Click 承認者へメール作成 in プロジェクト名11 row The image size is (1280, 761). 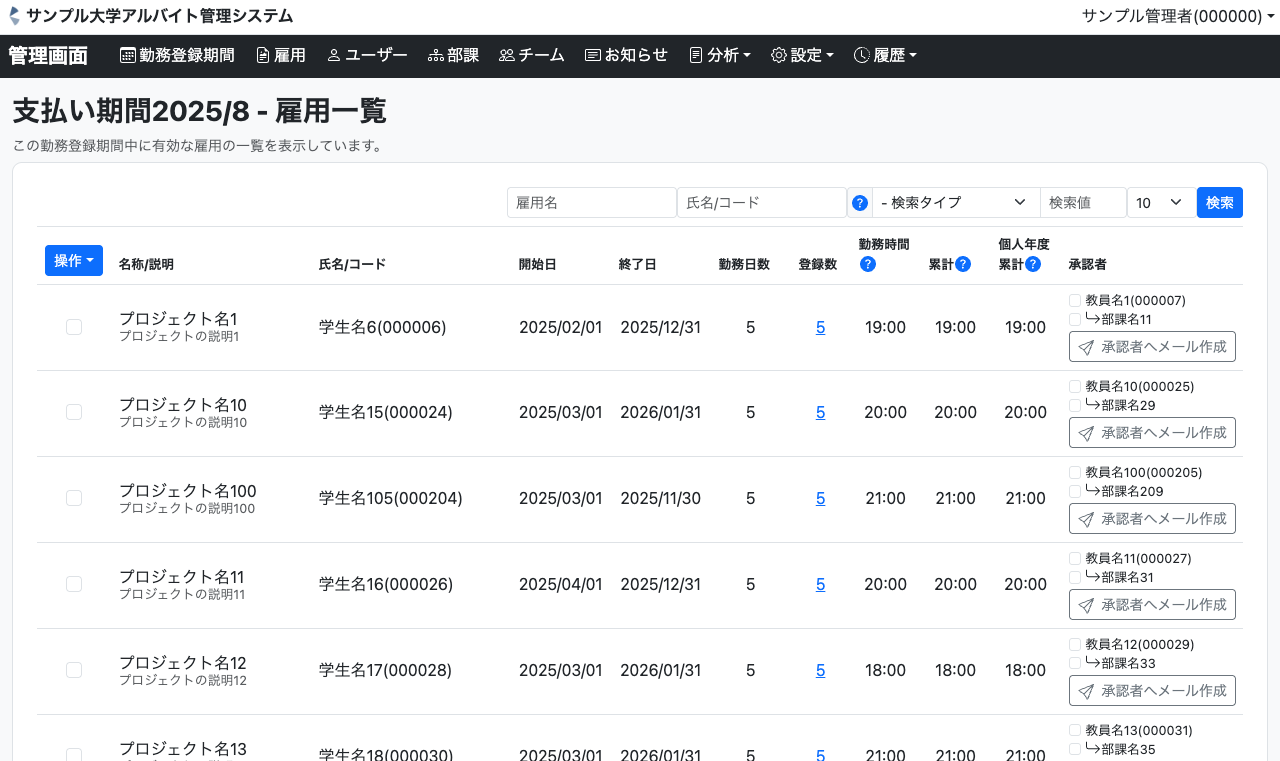[1152, 605]
